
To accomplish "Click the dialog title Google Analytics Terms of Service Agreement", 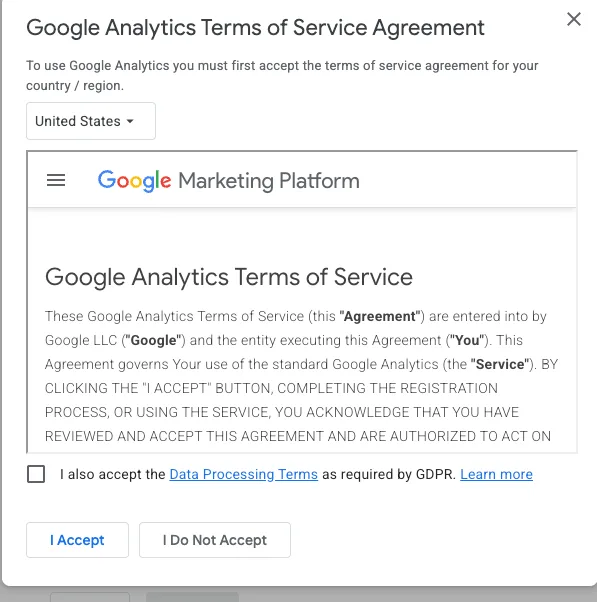I will (255, 28).
